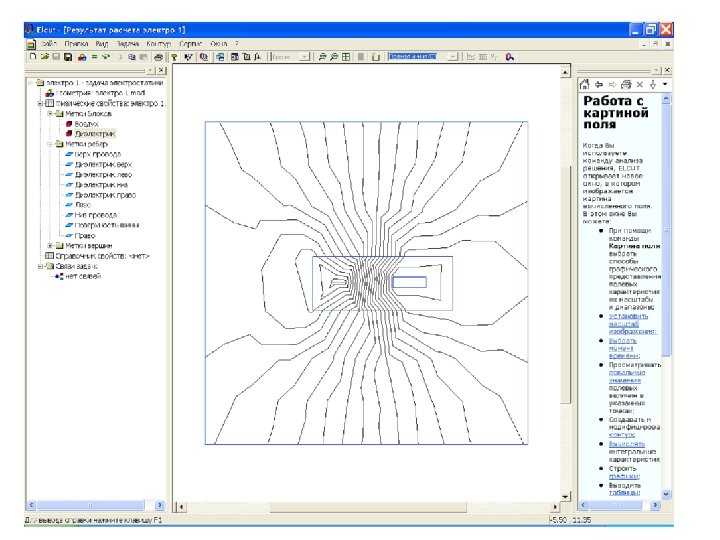Click the green grid toolbar icon
The width and height of the screenshot is (720, 540).
click(346, 57)
